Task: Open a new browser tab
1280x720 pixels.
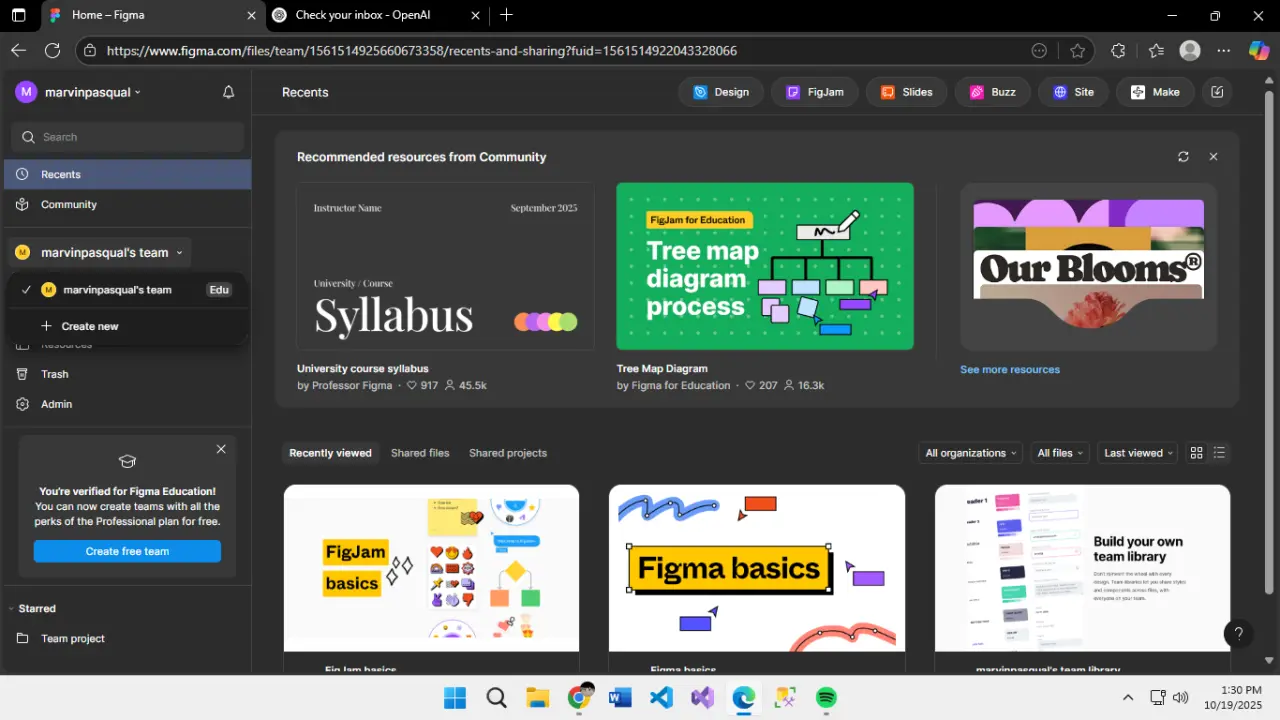Action: (x=506, y=15)
